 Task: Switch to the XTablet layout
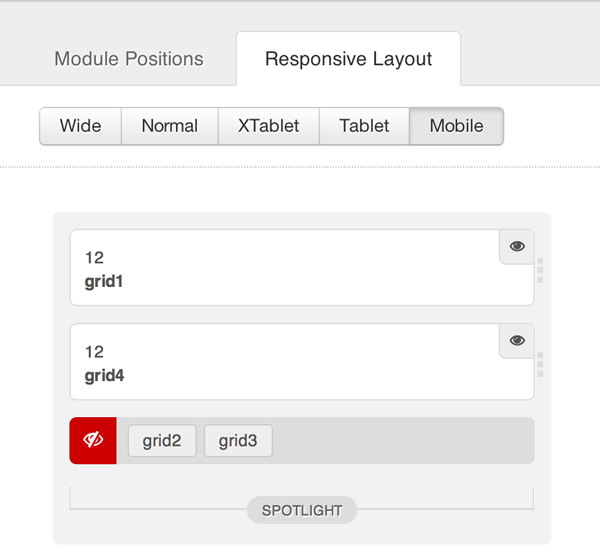click(x=268, y=126)
